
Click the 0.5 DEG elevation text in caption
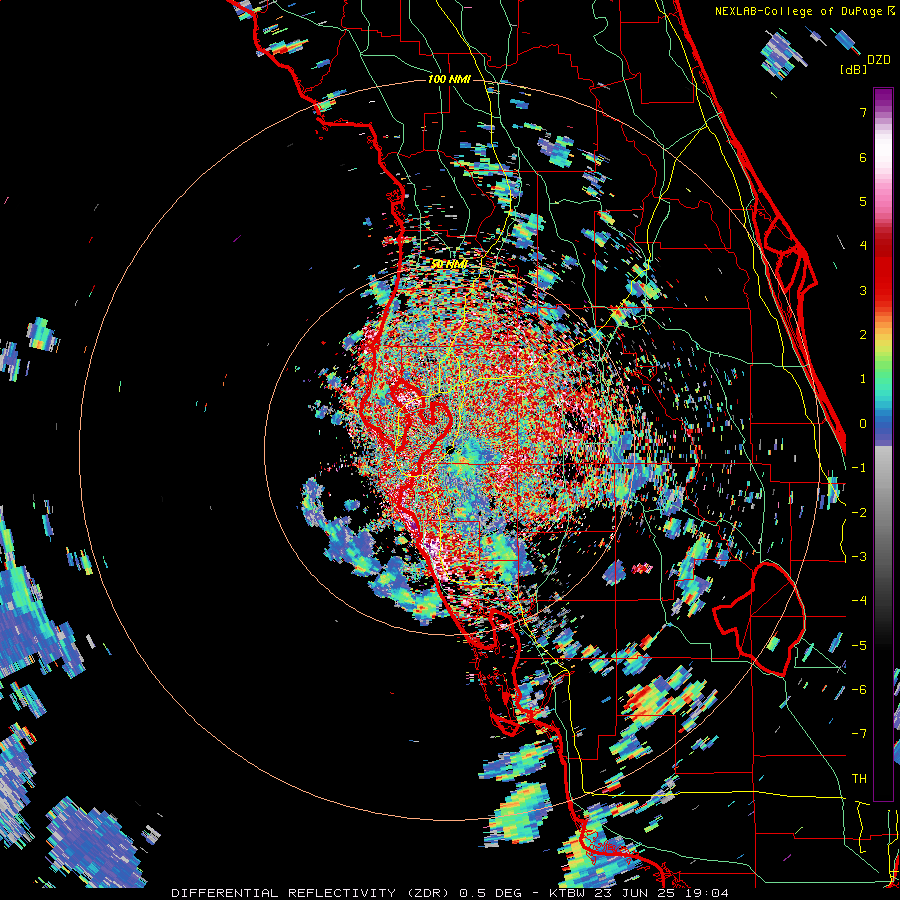pyautogui.click(x=491, y=893)
